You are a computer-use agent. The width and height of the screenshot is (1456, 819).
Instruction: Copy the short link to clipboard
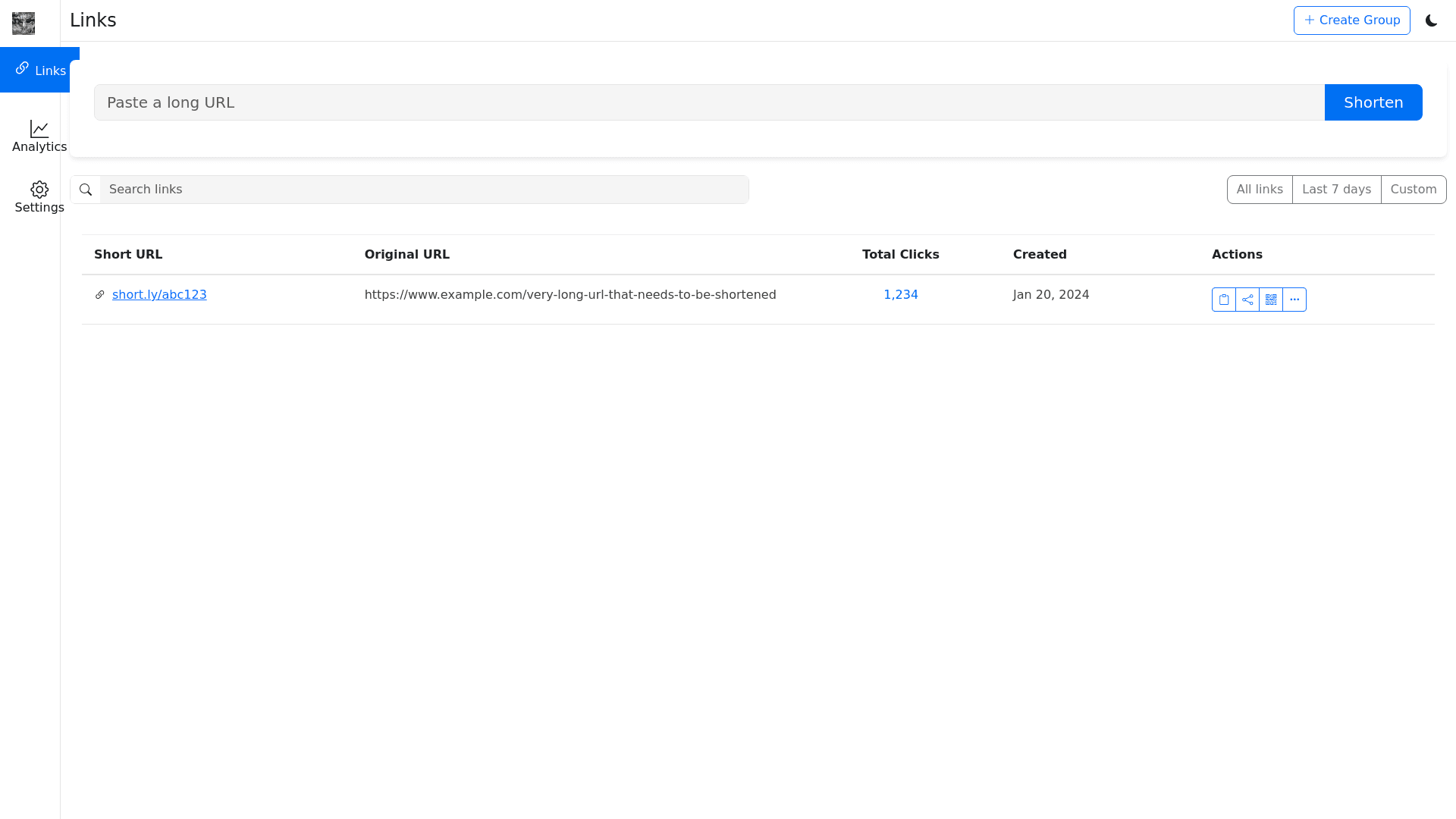click(1223, 300)
